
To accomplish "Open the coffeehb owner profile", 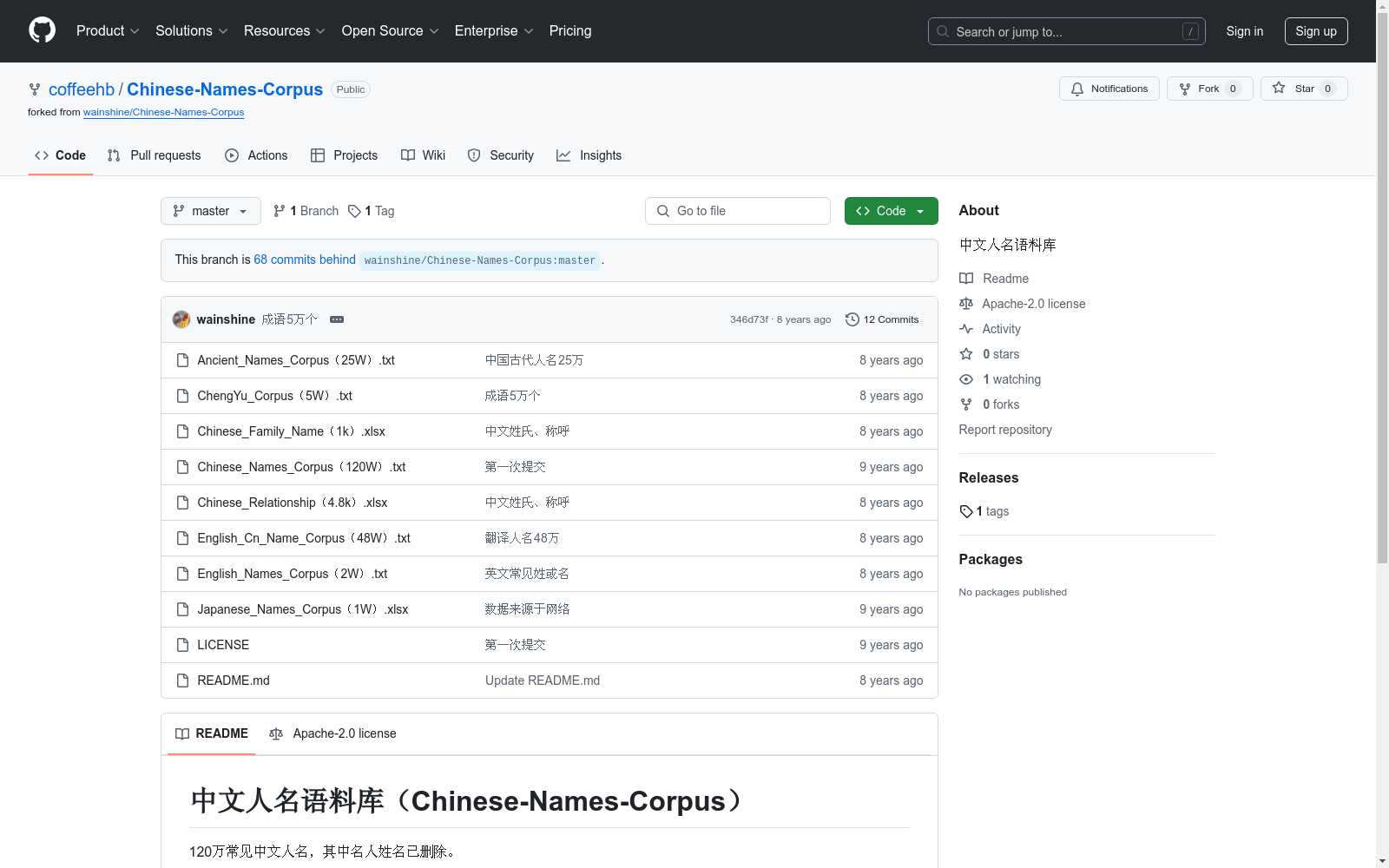I will (x=82, y=89).
